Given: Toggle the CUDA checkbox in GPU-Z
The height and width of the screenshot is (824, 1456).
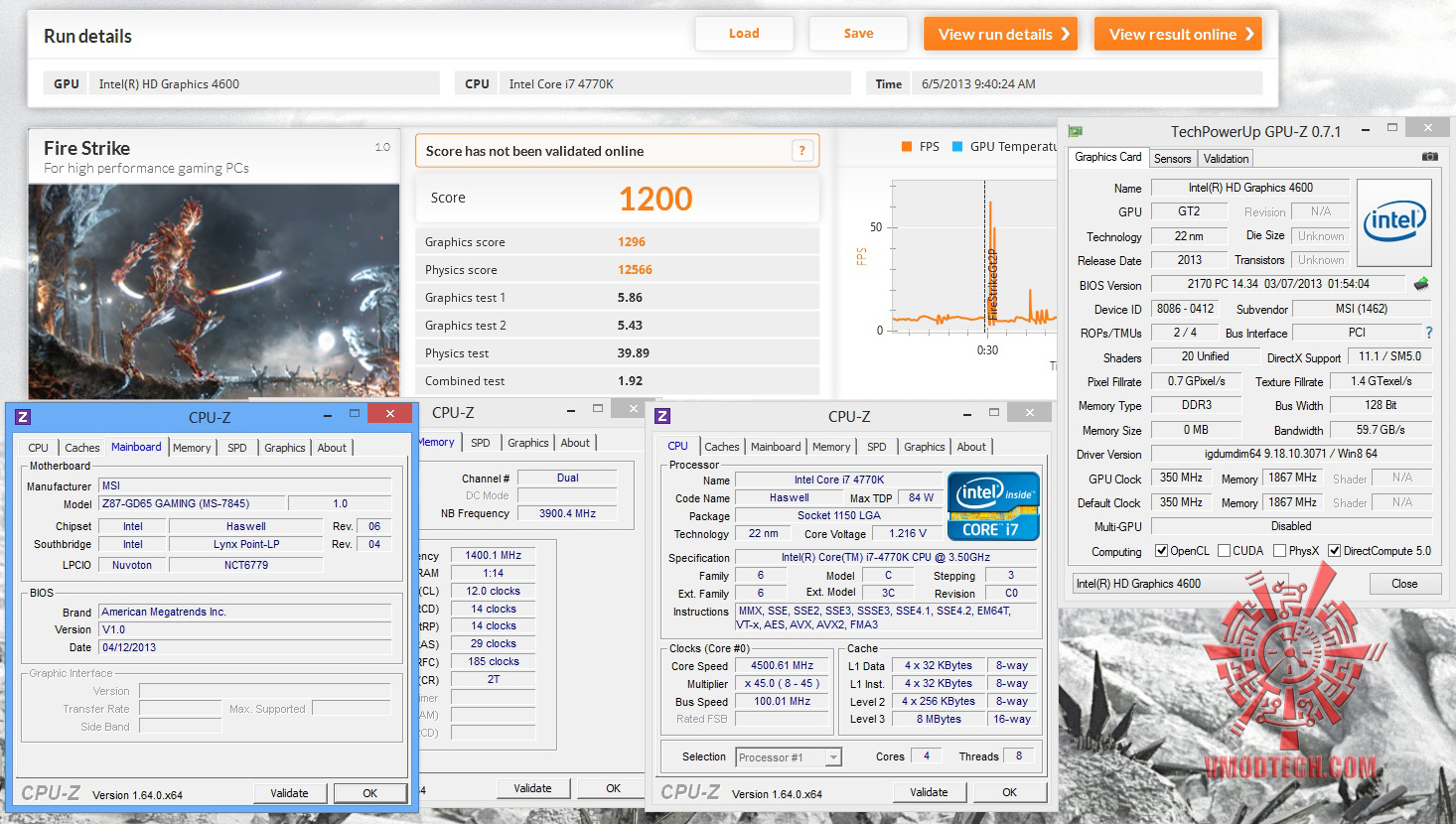Looking at the screenshot, I should 1225,551.
